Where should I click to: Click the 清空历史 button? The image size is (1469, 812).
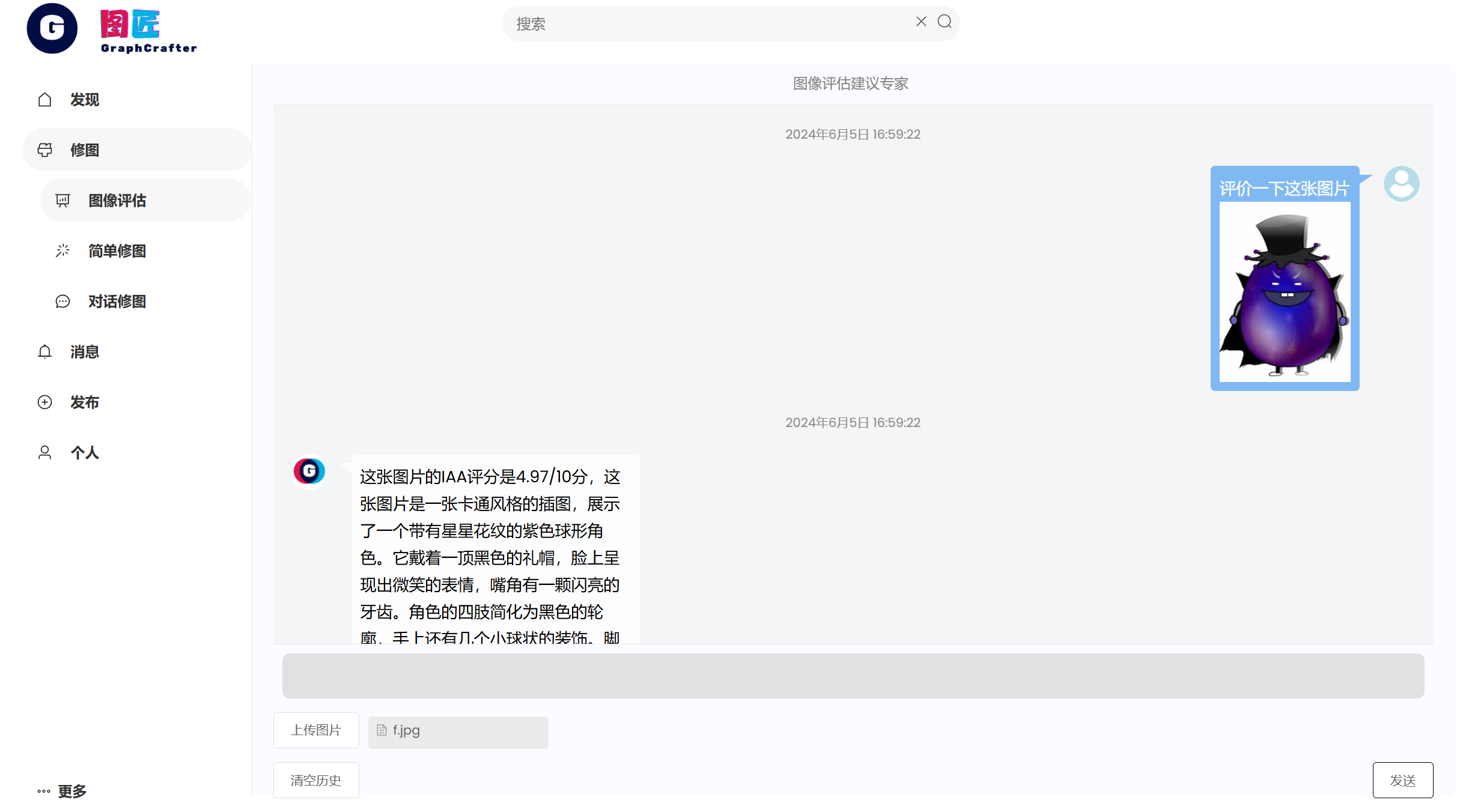(316, 780)
